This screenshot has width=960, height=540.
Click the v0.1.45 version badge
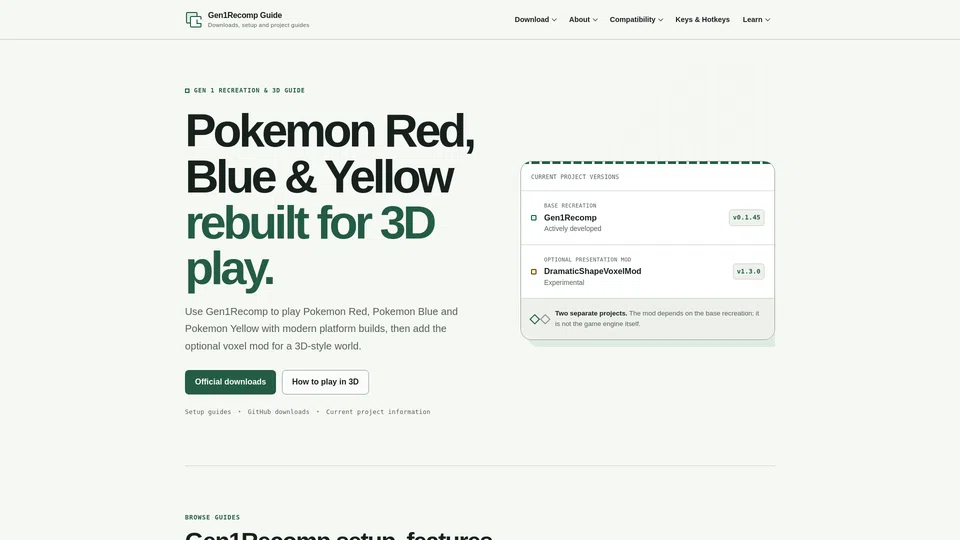(746, 217)
